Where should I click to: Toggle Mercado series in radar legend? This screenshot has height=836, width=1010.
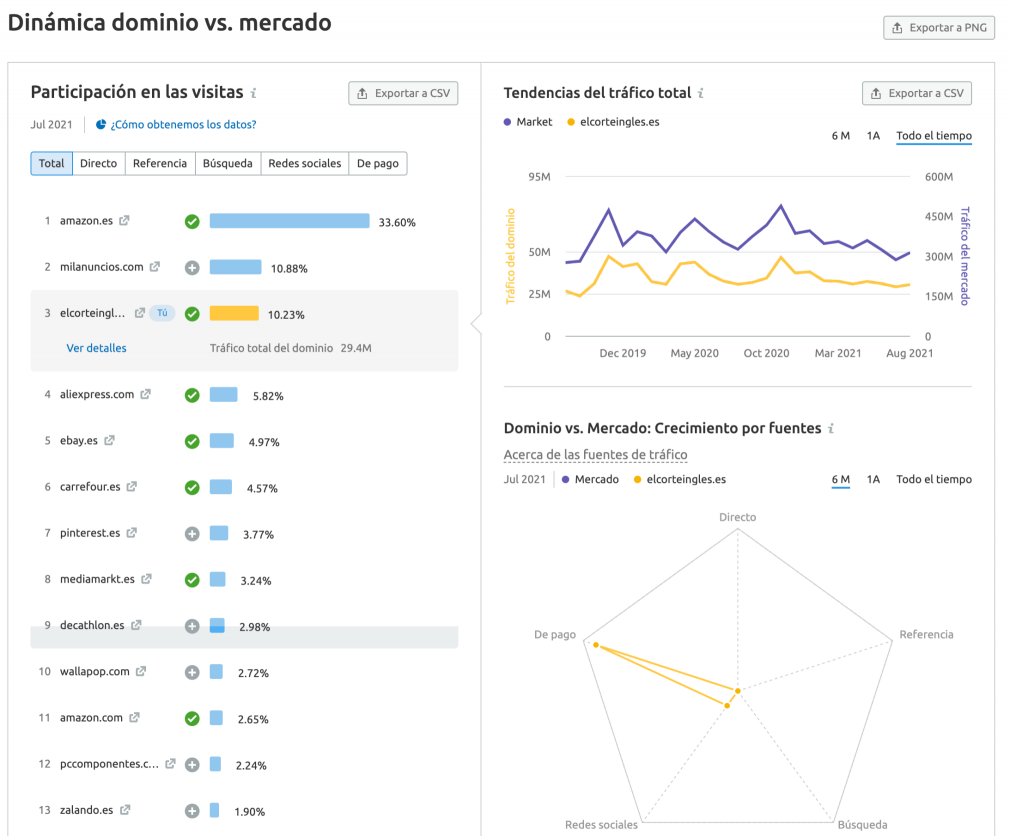click(590, 479)
